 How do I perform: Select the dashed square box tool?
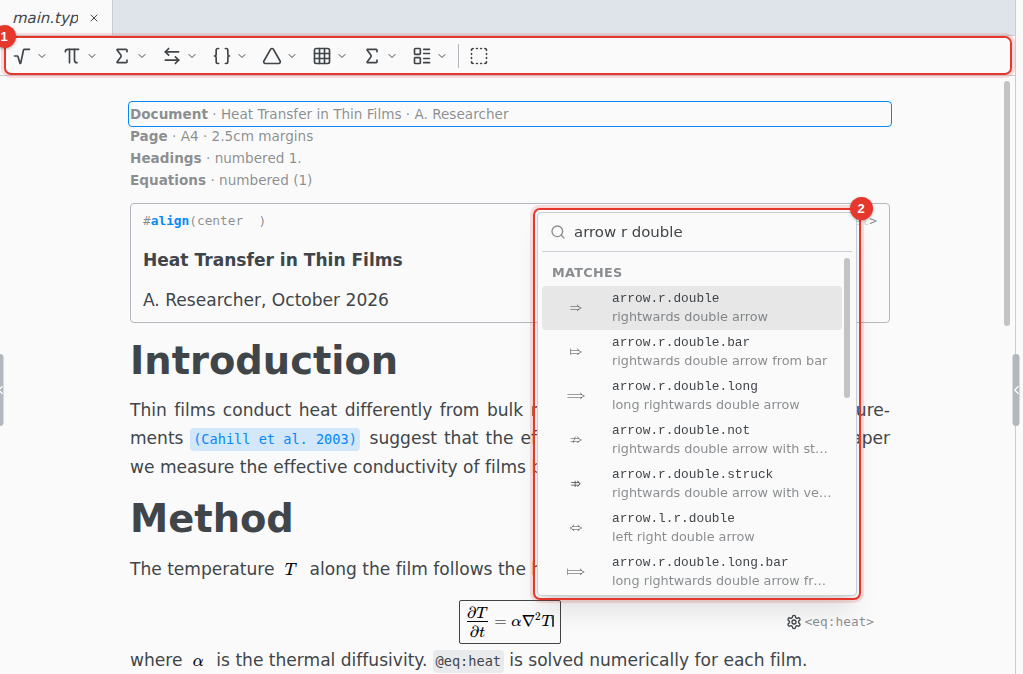pyautogui.click(x=479, y=56)
